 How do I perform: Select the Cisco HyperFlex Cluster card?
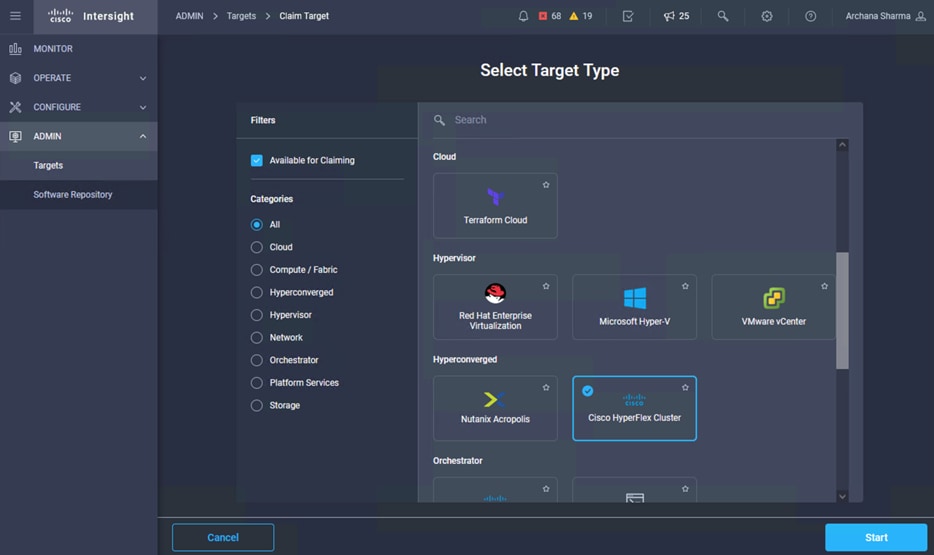(x=634, y=408)
